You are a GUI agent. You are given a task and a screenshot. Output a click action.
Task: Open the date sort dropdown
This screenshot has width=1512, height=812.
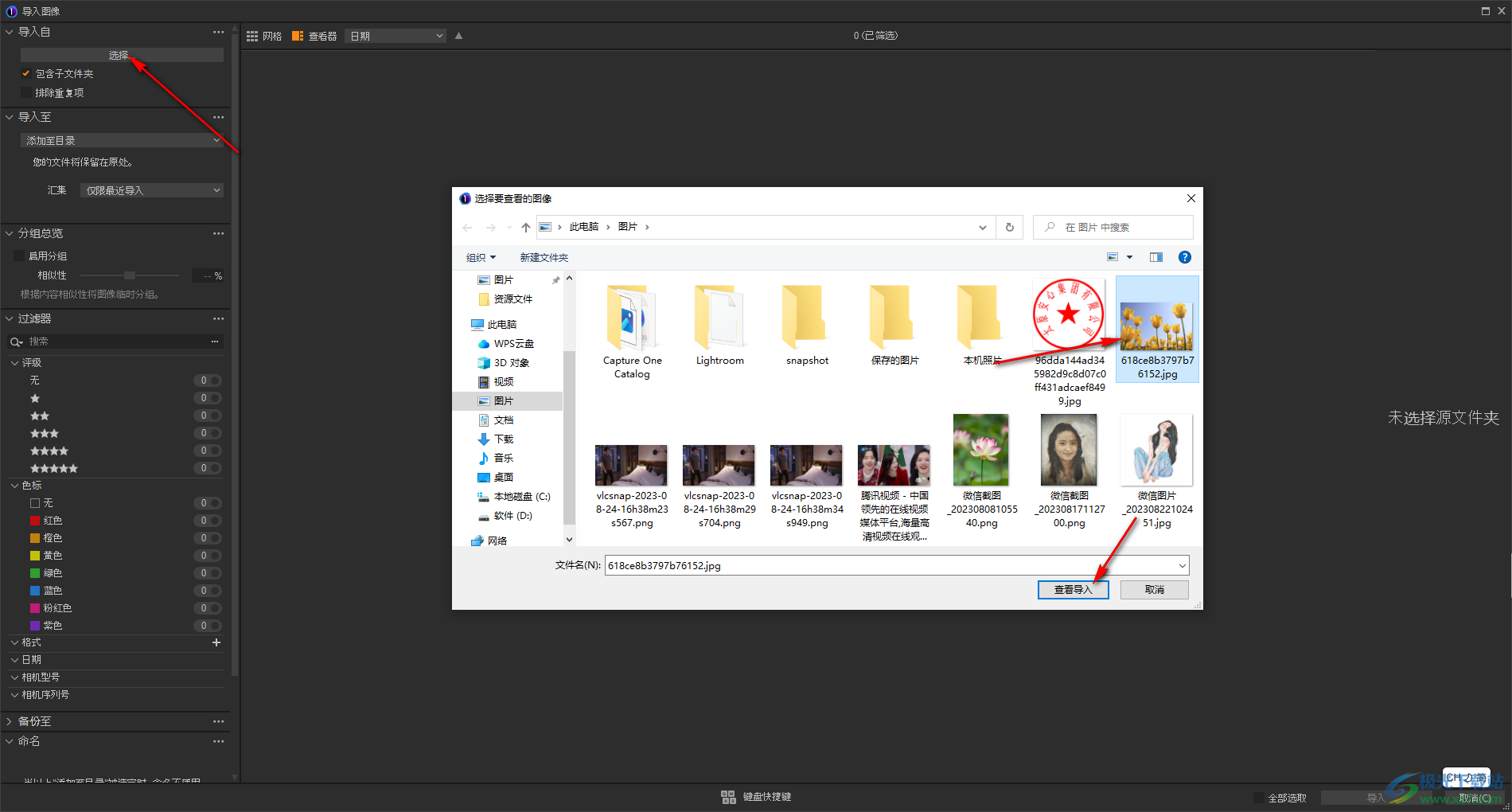pyautogui.click(x=396, y=36)
